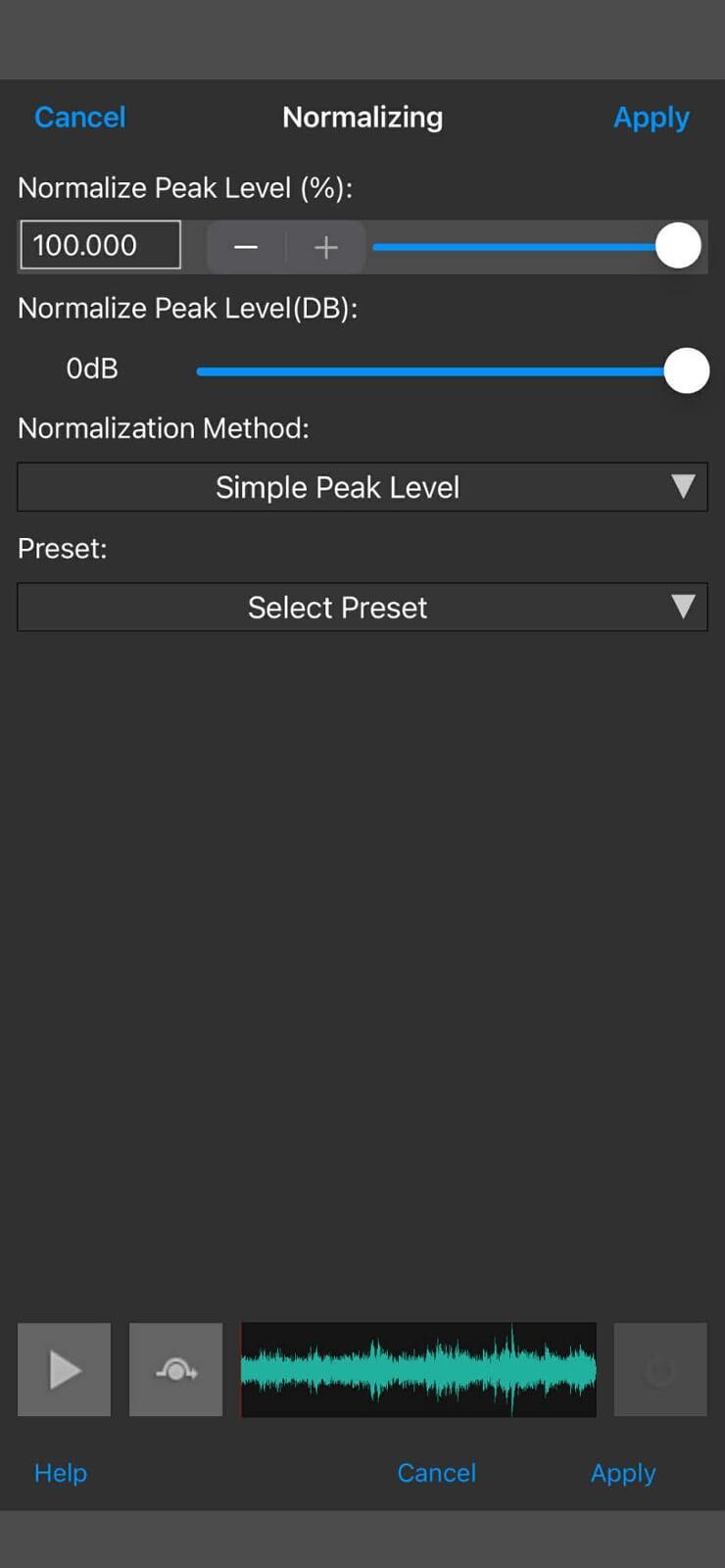The image size is (725, 1568).
Task: Expand the Select Preset dropdown
Action: click(x=337, y=608)
